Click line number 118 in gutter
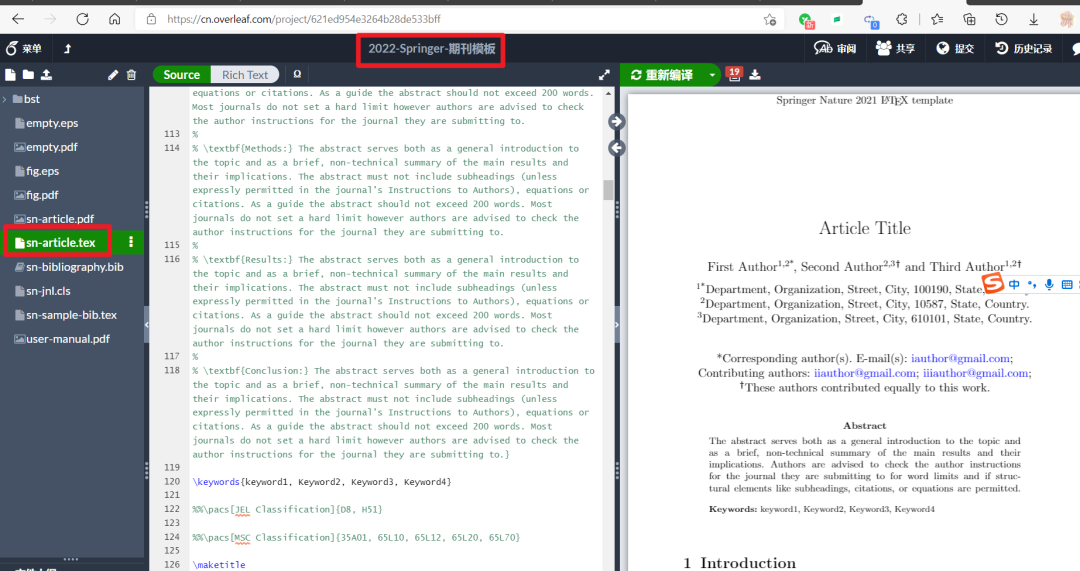The image size is (1080, 571). coord(172,371)
